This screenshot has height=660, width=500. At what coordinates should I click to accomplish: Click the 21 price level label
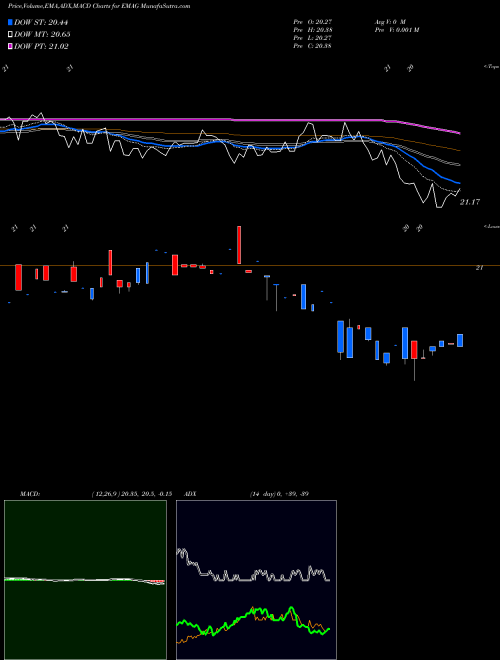[479, 268]
